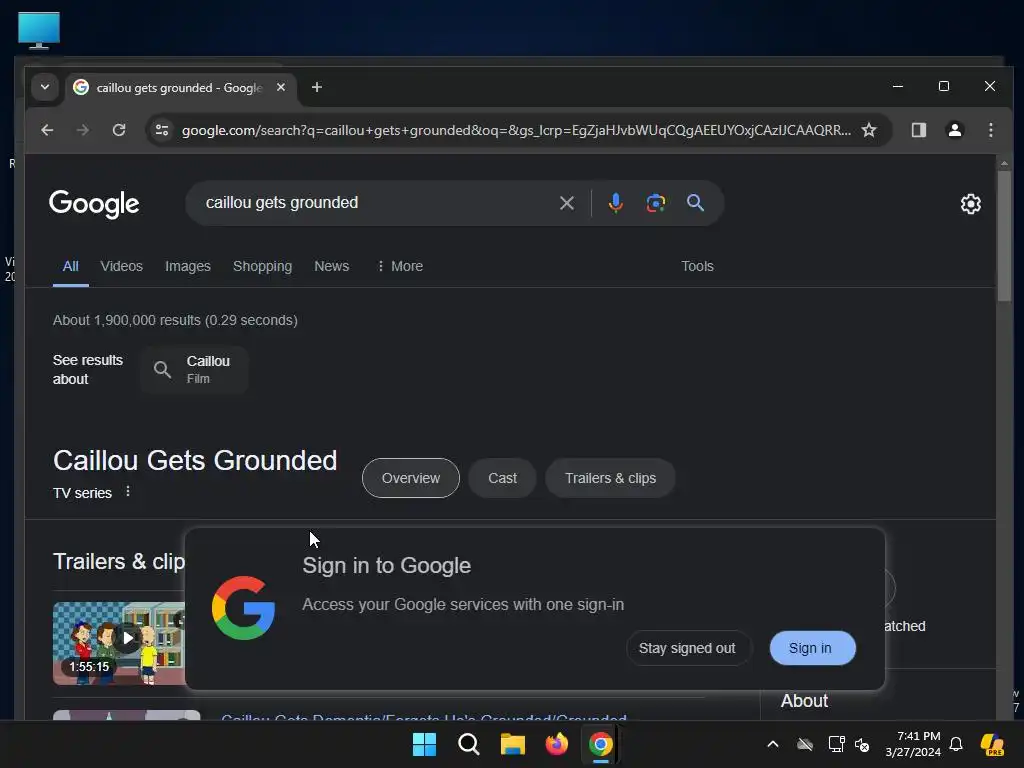The width and height of the screenshot is (1024, 768).
Task: Switch to the Shopping tab
Action: coord(263,266)
